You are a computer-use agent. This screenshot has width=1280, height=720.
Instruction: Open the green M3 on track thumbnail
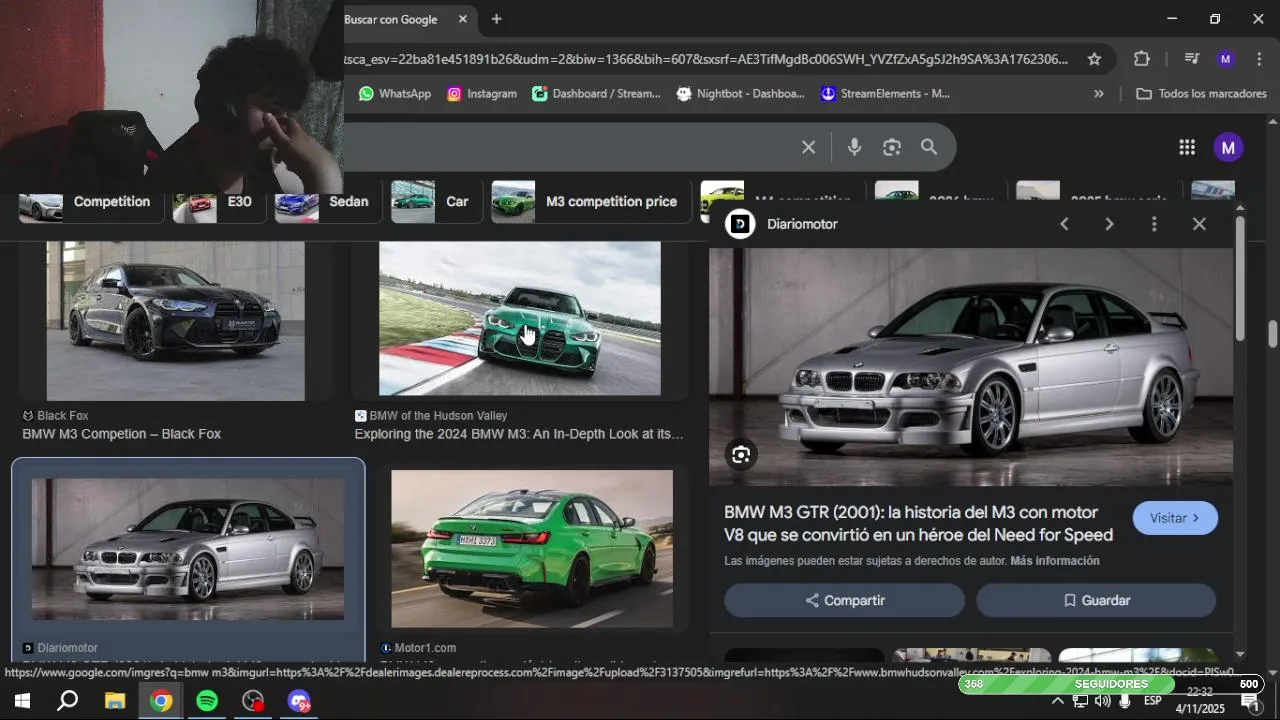tap(520, 318)
